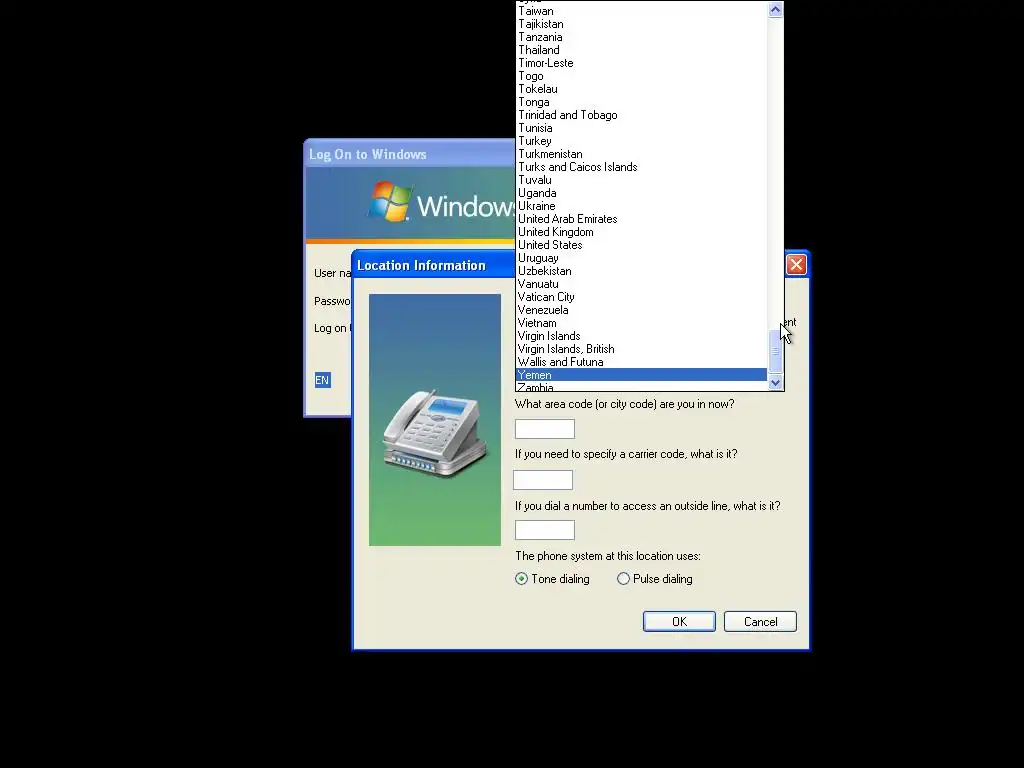
Task: Select Taiwan in the country list
Action: [x=641, y=11]
